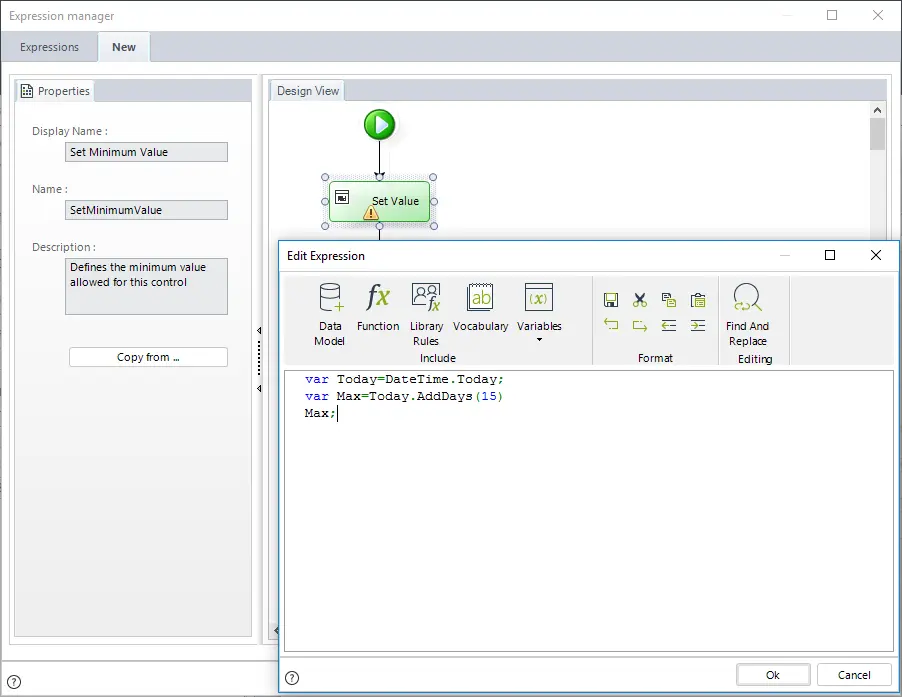Select the Properties tab
Image resolution: width=902 pixels, height=697 pixels.
55,91
